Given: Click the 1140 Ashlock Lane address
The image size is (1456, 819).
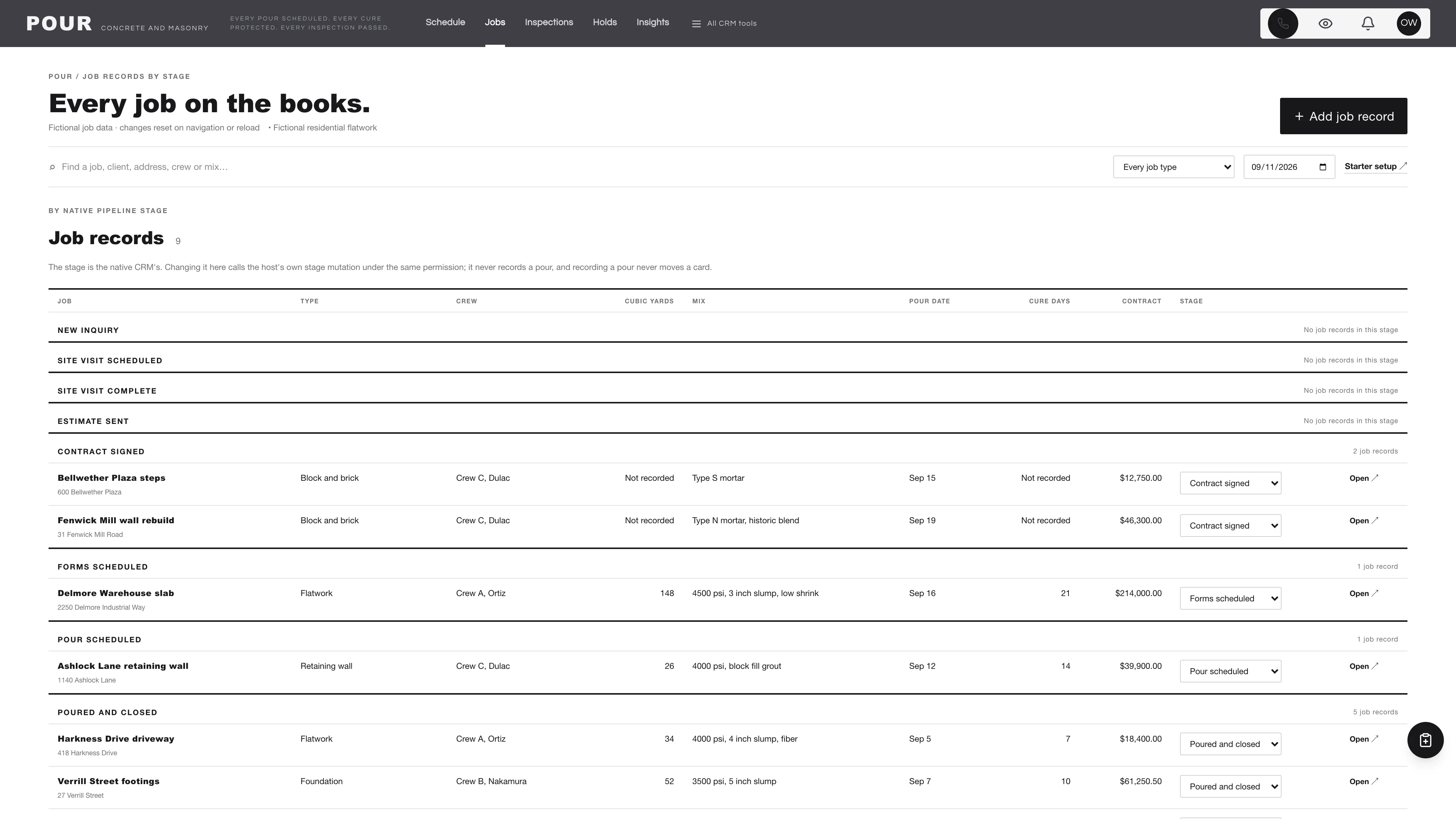Looking at the screenshot, I should pos(86,681).
